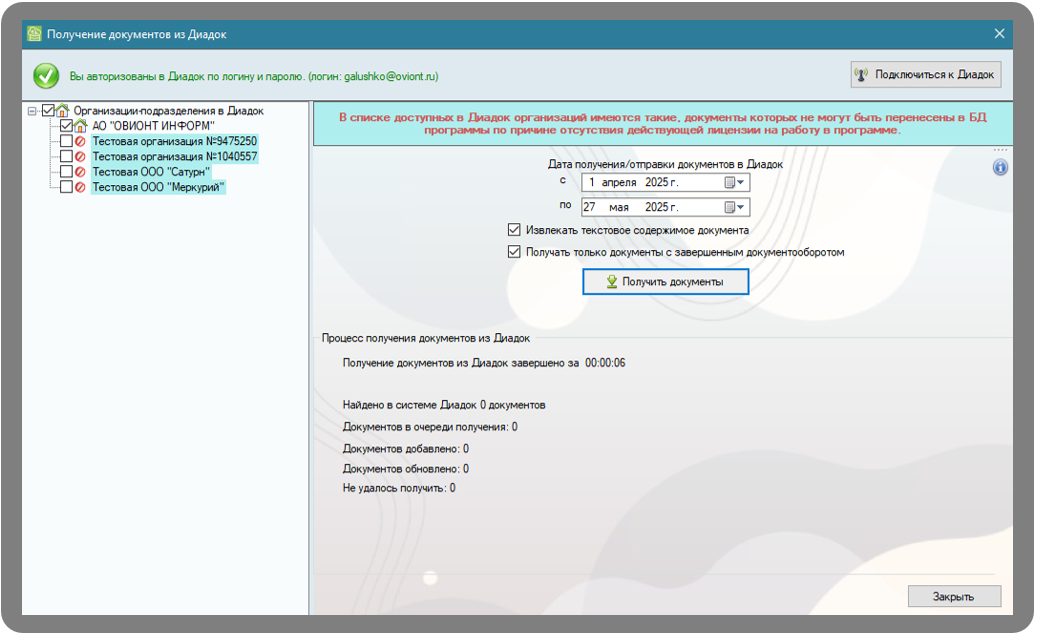This screenshot has height=637, width=1039.
Task: Click the Подключиться к Диадок button
Action: pos(926,75)
